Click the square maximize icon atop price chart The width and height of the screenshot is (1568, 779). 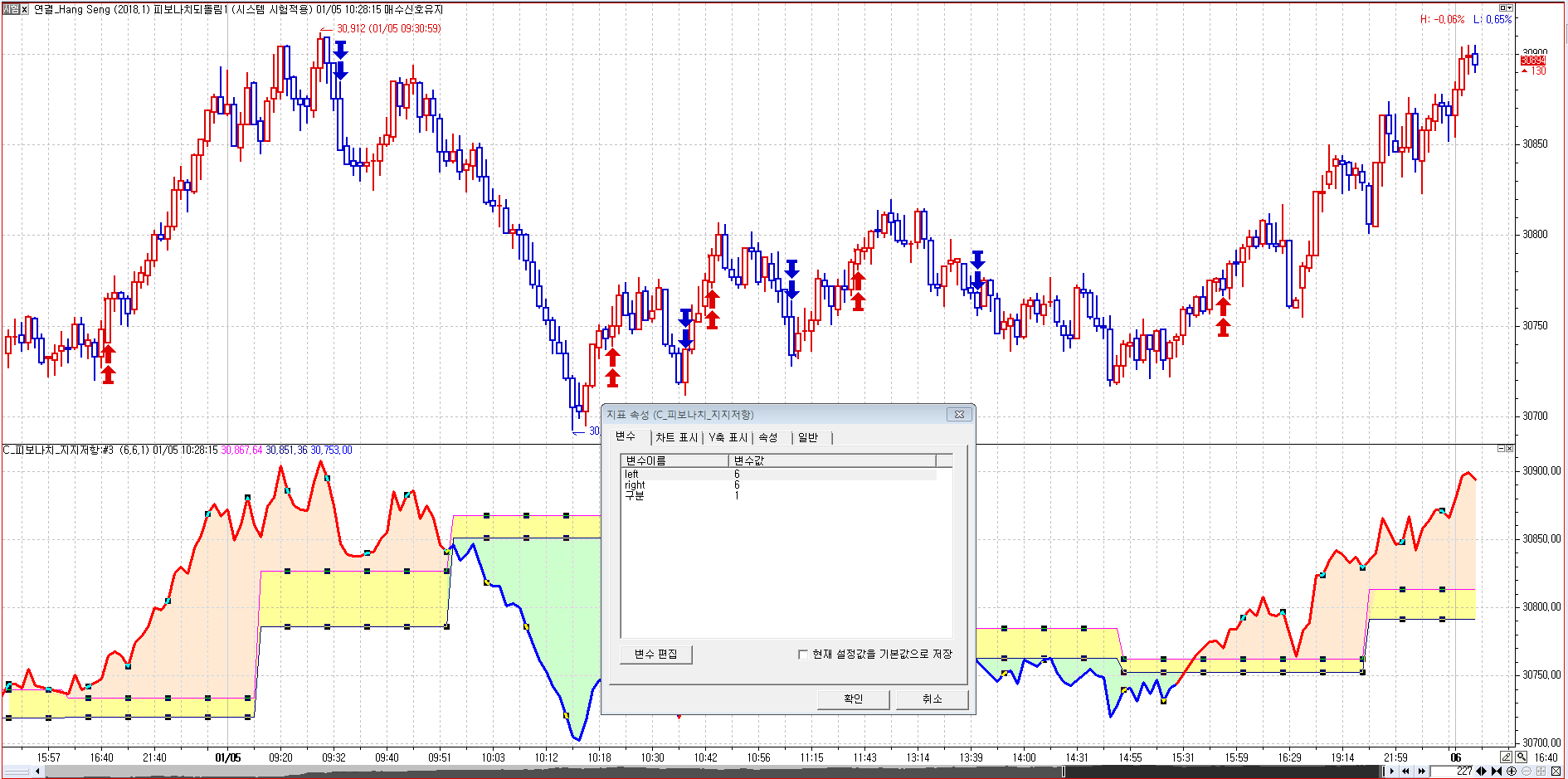[1503, 8]
